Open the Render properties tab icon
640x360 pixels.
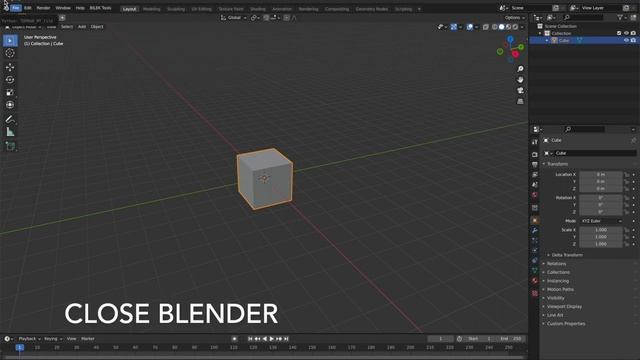[535, 154]
